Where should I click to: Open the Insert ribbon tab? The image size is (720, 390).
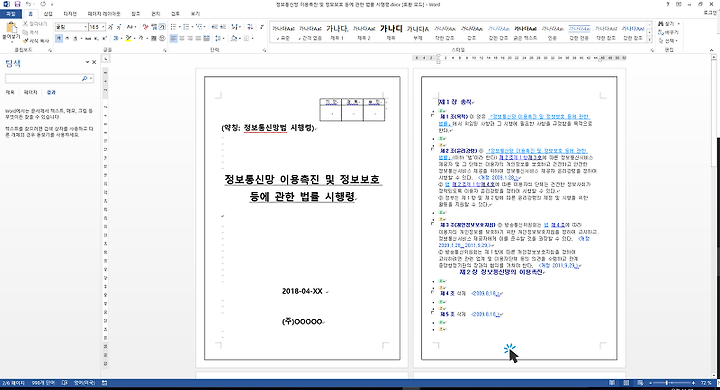(x=48, y=14)
